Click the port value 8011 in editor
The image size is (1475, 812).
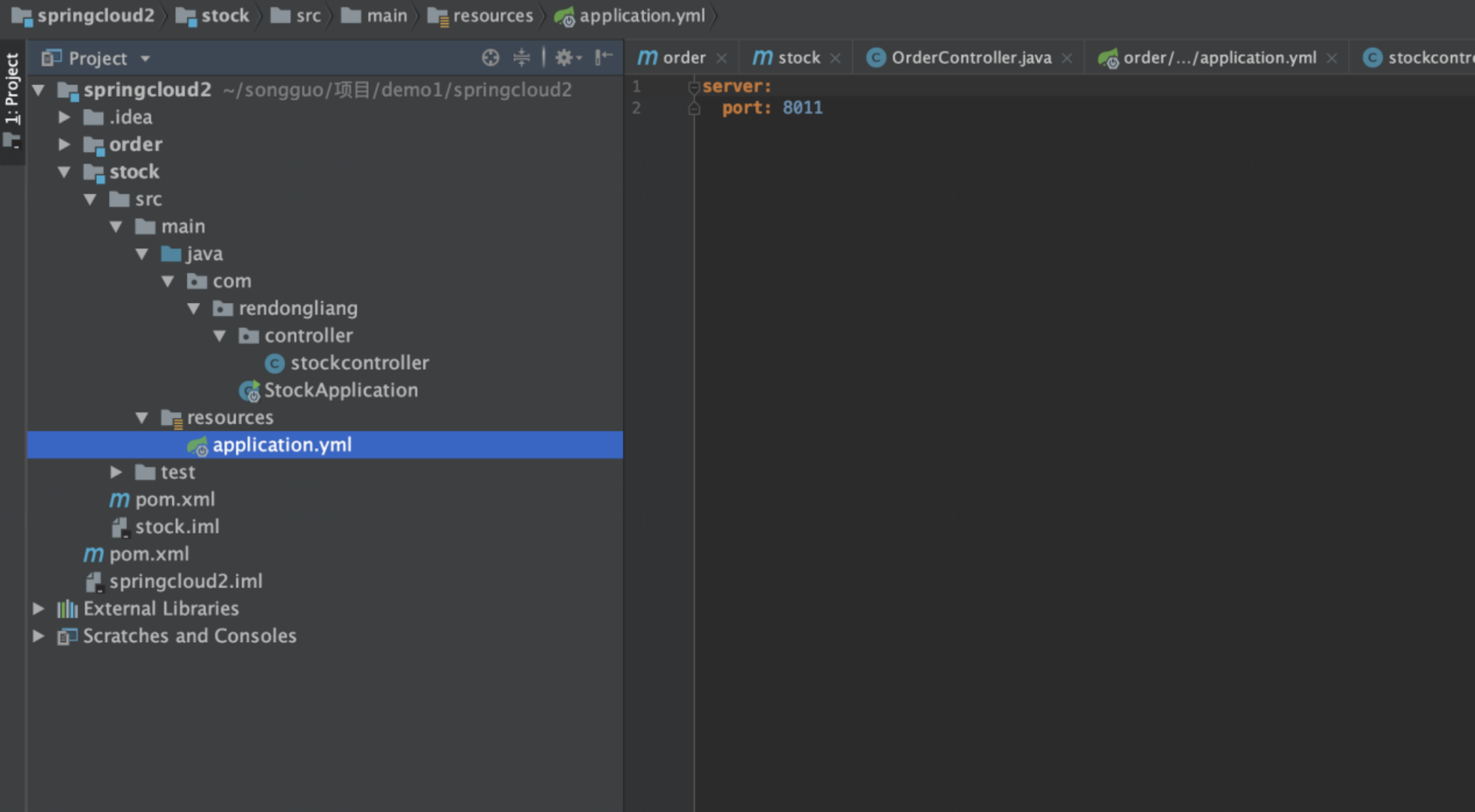tap(803, 108)
